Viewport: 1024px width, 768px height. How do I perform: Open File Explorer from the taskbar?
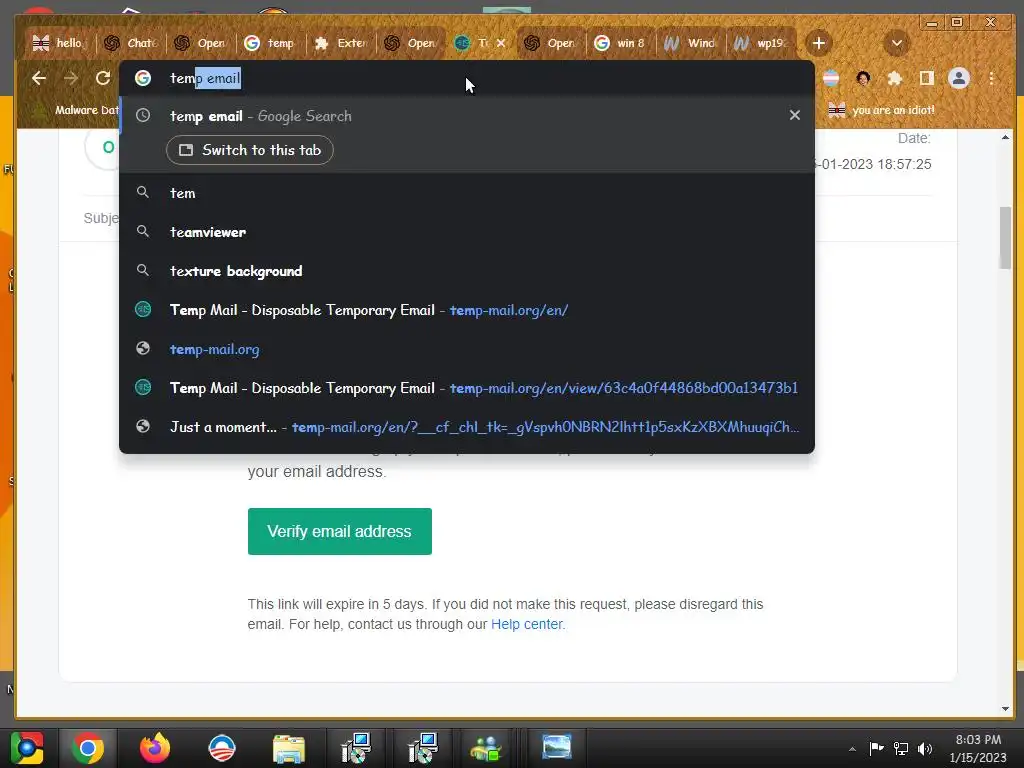(289, 748)
